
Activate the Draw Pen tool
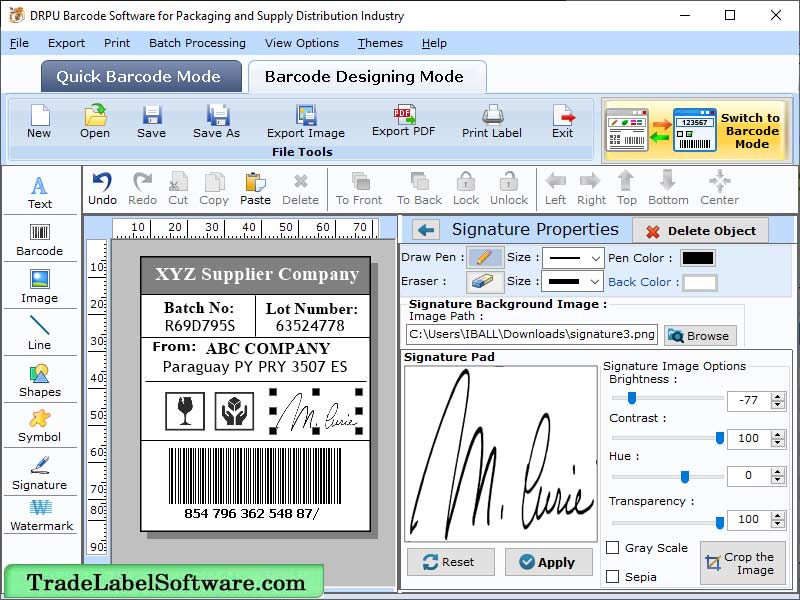[x=485, y=257]
